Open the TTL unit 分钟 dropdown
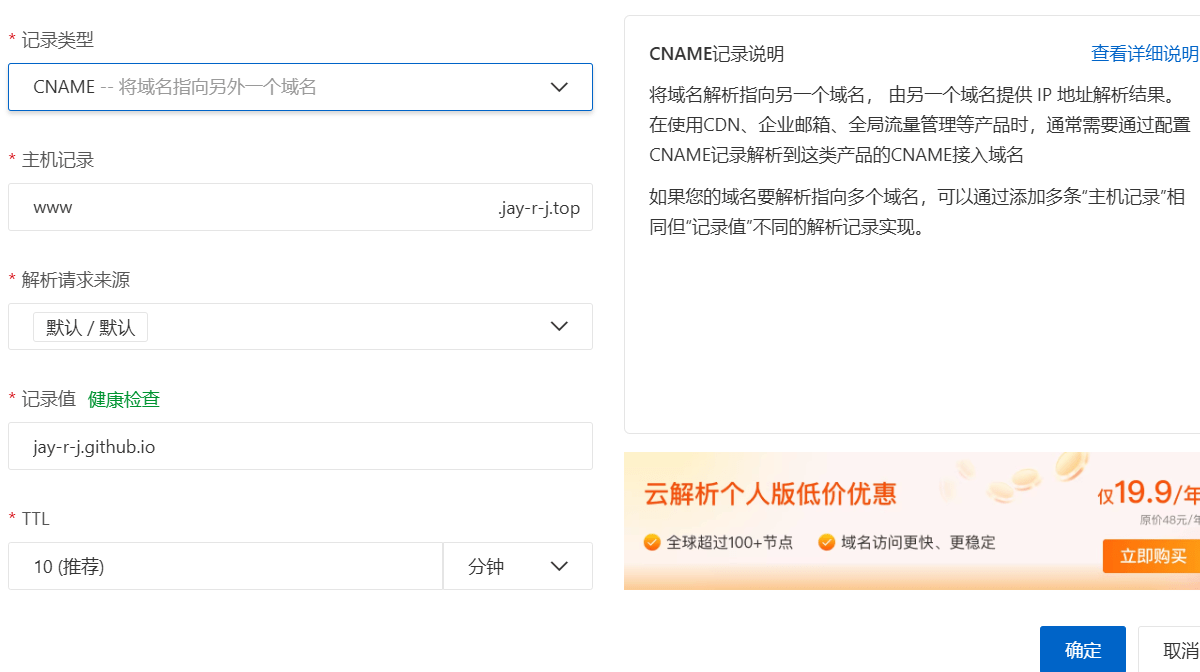Screen dimensions: 1200x672 (517, 567)
